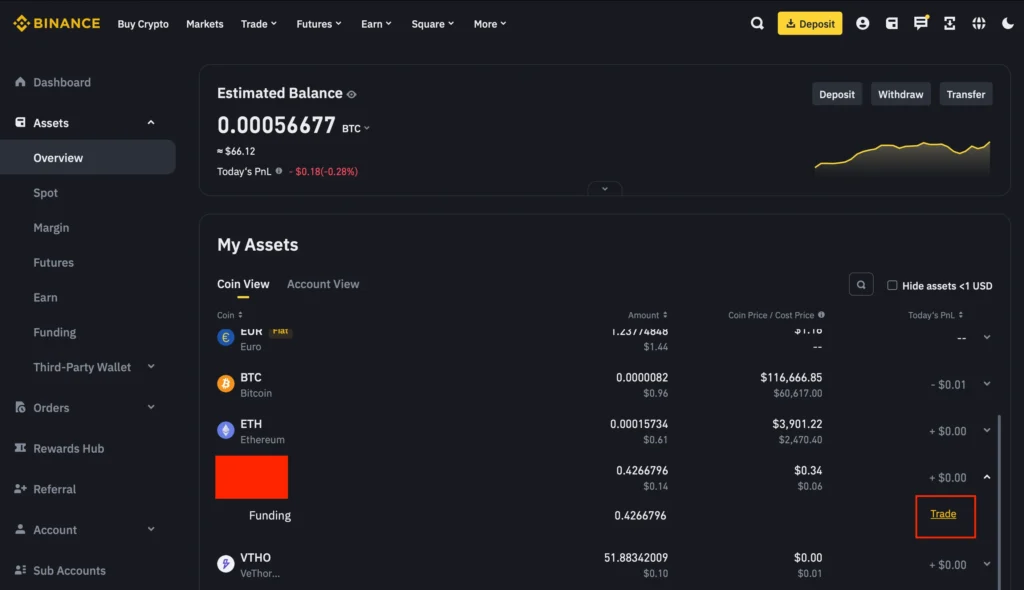
Task: Open Markets in navigation
Action: tap(204, 24)
